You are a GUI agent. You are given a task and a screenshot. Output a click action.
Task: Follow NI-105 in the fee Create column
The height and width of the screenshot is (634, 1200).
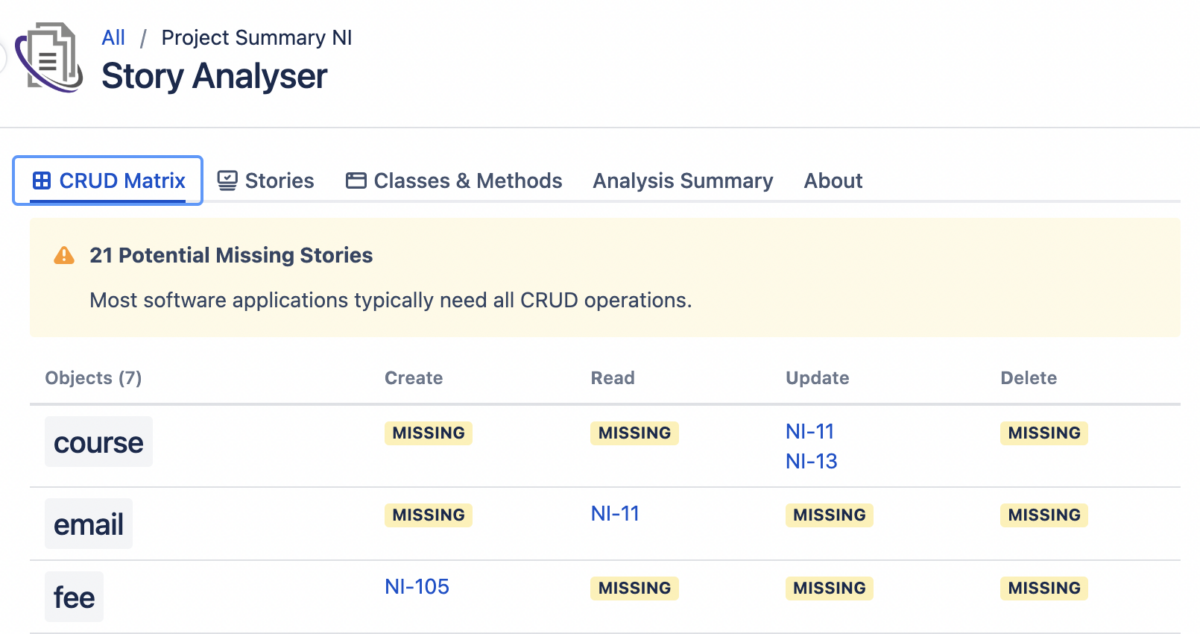[x=417, y=587]
